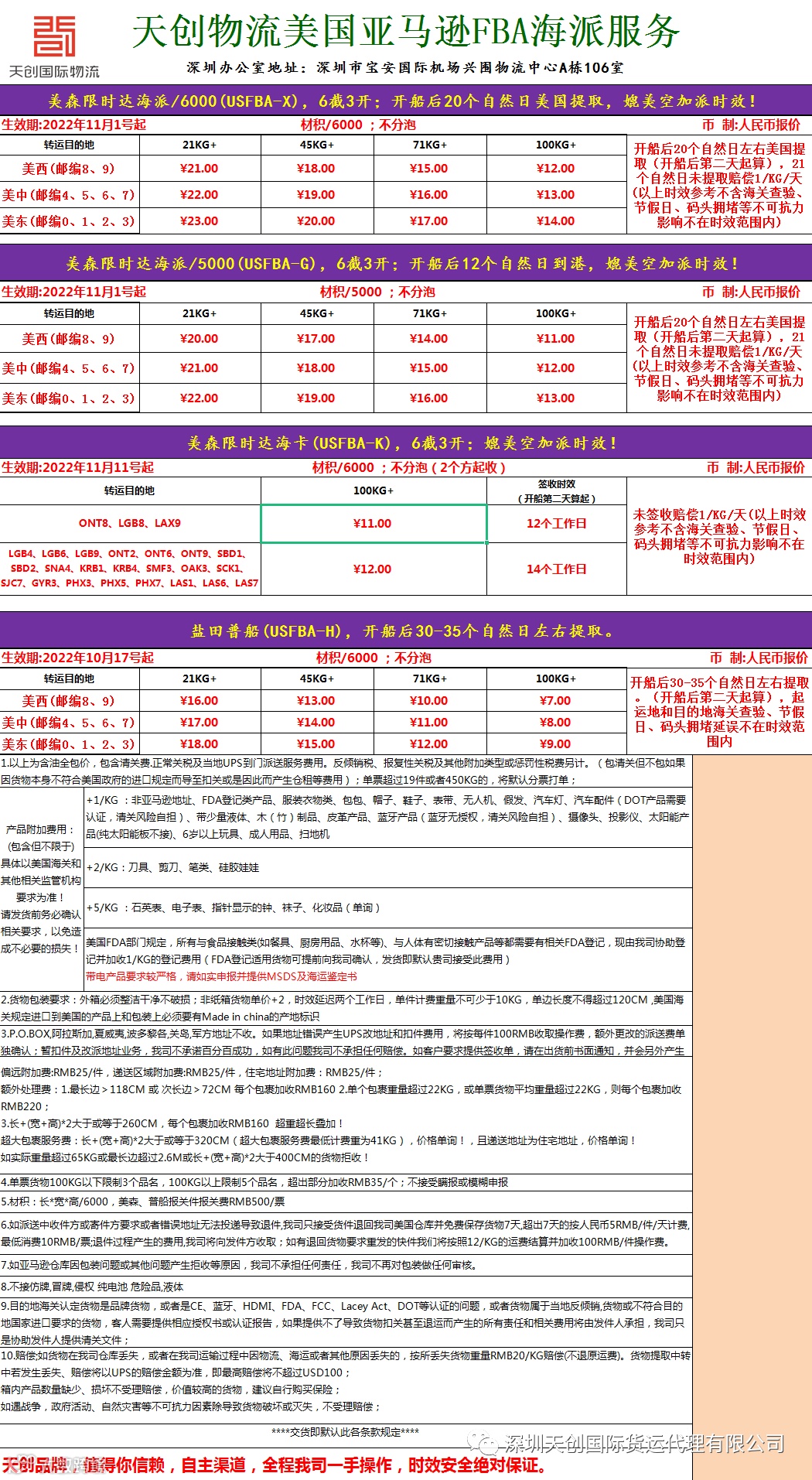This screenshot has height=1480, width=812.
Task: Select ¥14.00 美东 100KG+ in USFBA-X table
Action: pyautogui.click(x=556, y=220)
